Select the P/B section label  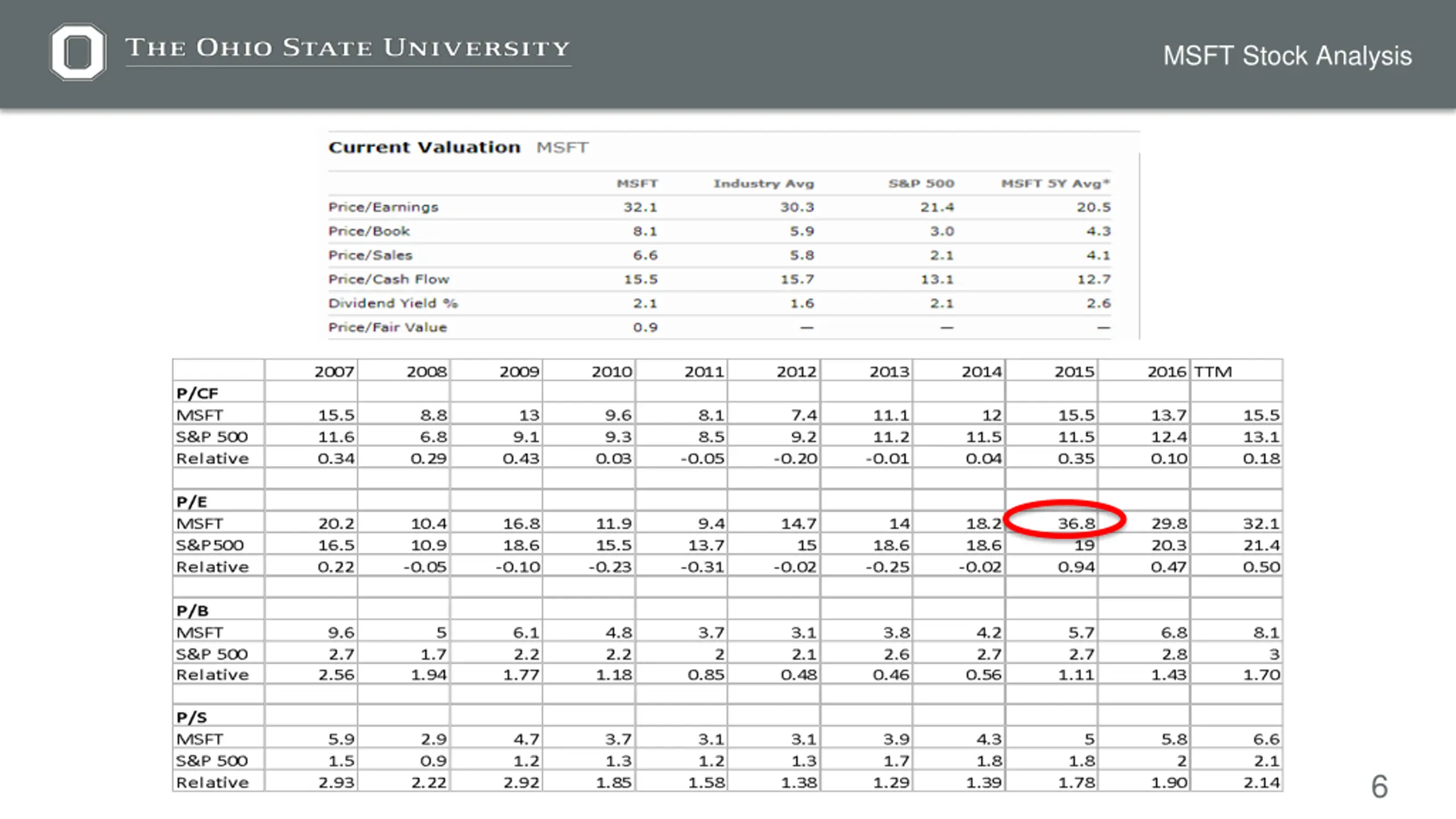coord(192,611)
